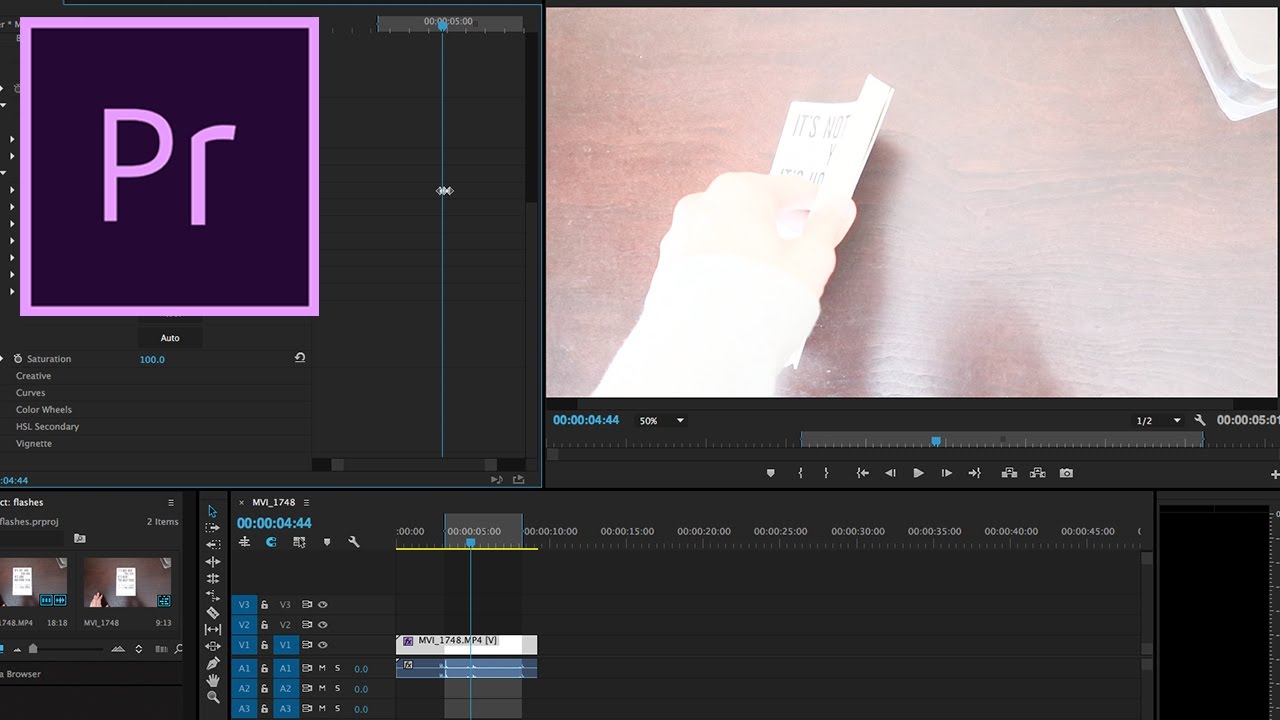The width and height of the screenshot is (1280, 720).
Task: Select the Selection tool arrow
Action: coord(213,511)
